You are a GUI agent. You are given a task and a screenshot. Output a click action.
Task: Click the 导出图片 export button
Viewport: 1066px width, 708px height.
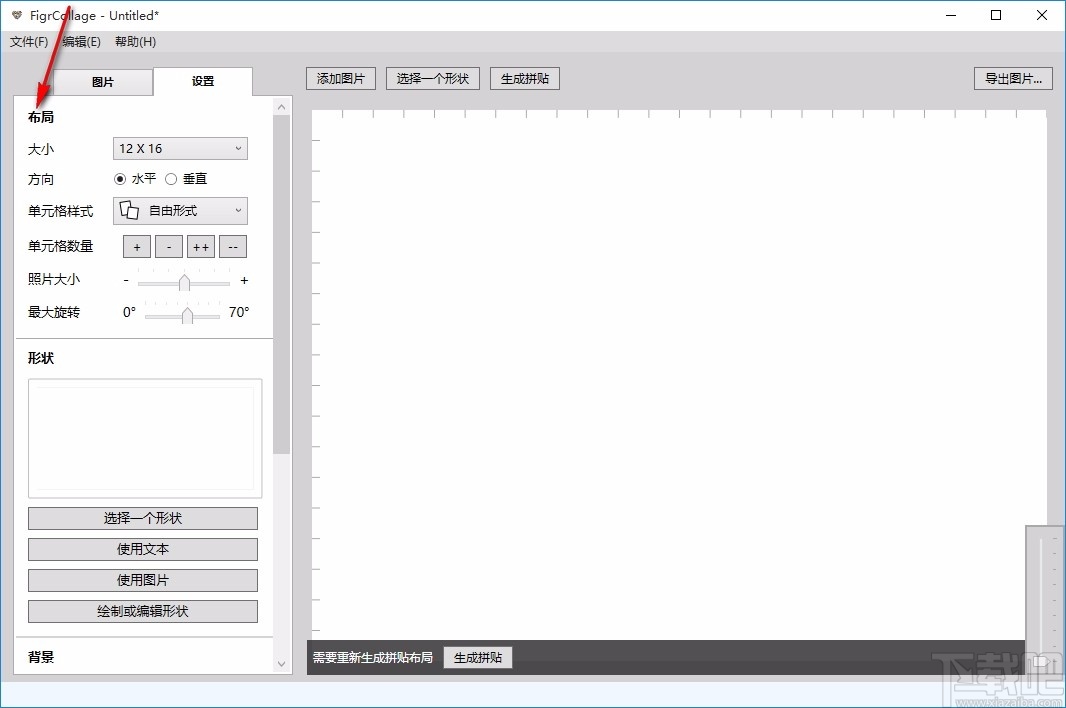click(1013, 78)
